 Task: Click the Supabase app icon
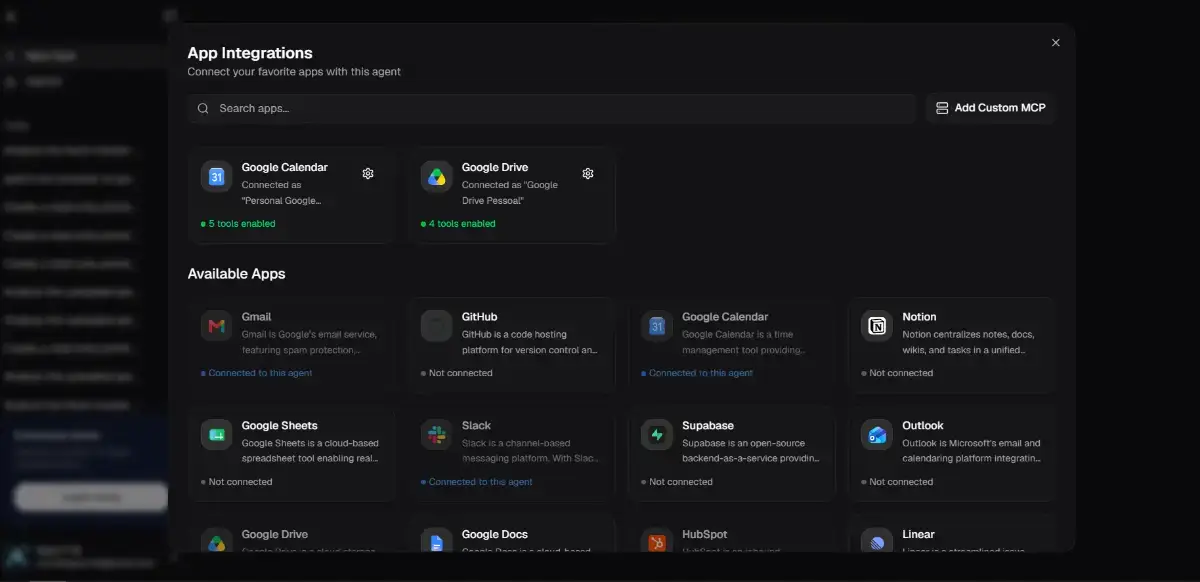point(657,435)
